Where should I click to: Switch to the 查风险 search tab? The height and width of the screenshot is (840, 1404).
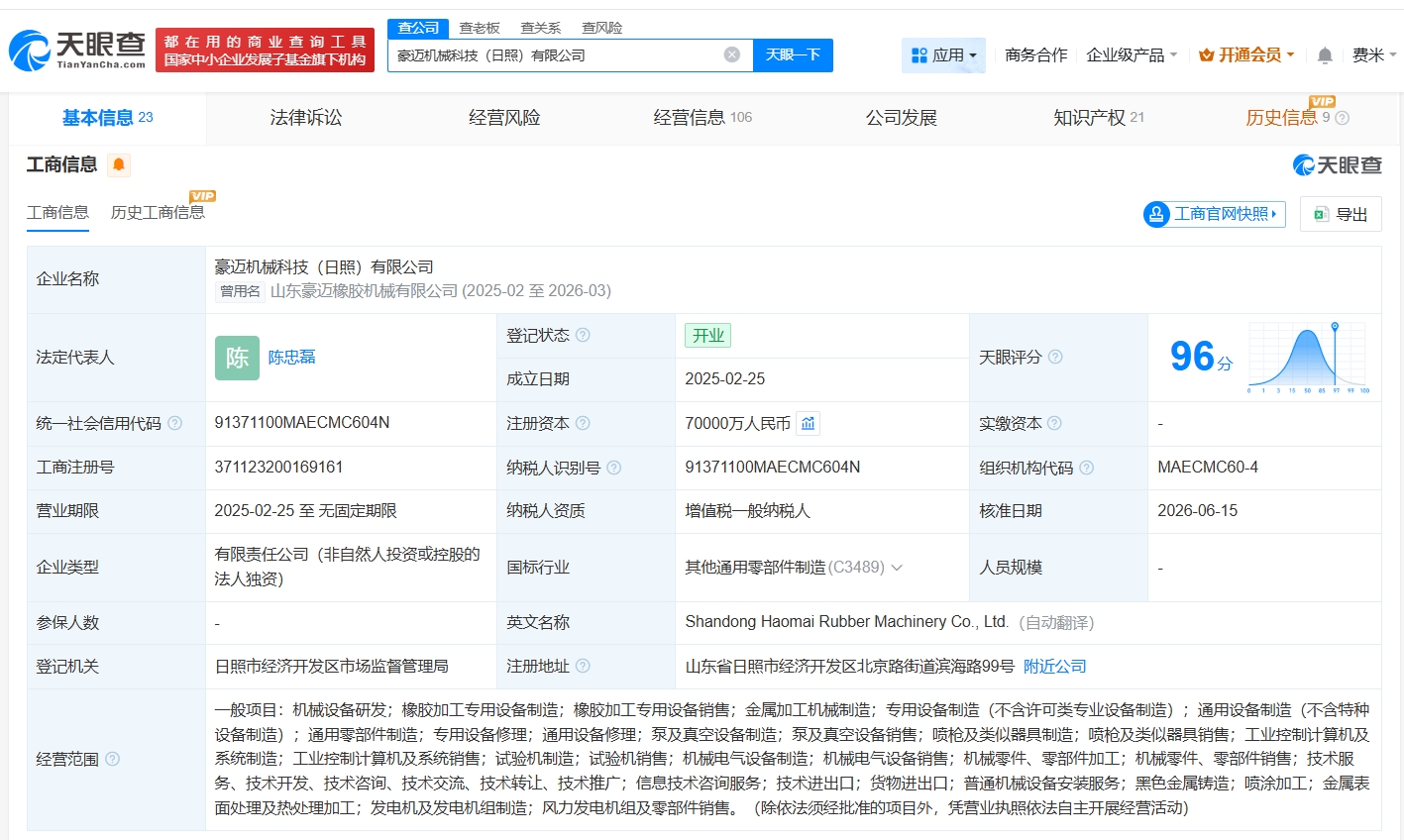[x=602, y=28]
